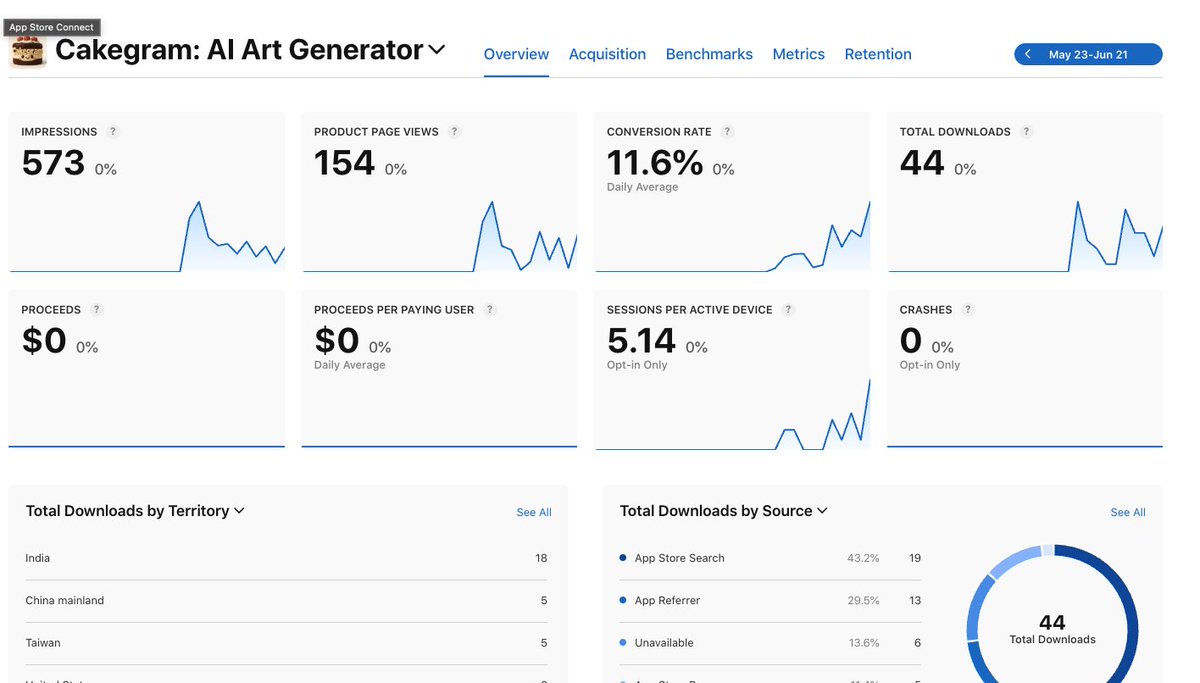Screen dimensions: 1200x683
Task: Click the Impressions chart
Action: (x=147, y=236)
